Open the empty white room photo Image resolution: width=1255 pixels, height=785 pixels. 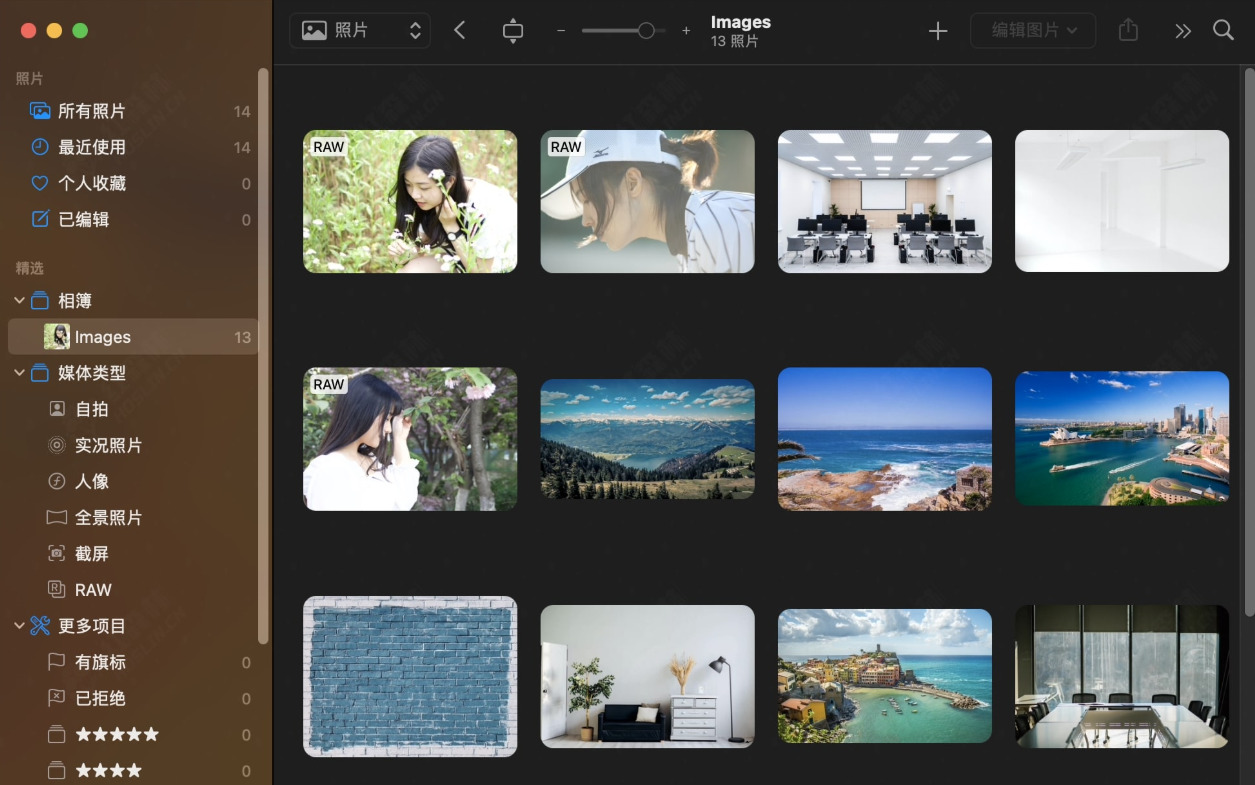coord(1122,201)
